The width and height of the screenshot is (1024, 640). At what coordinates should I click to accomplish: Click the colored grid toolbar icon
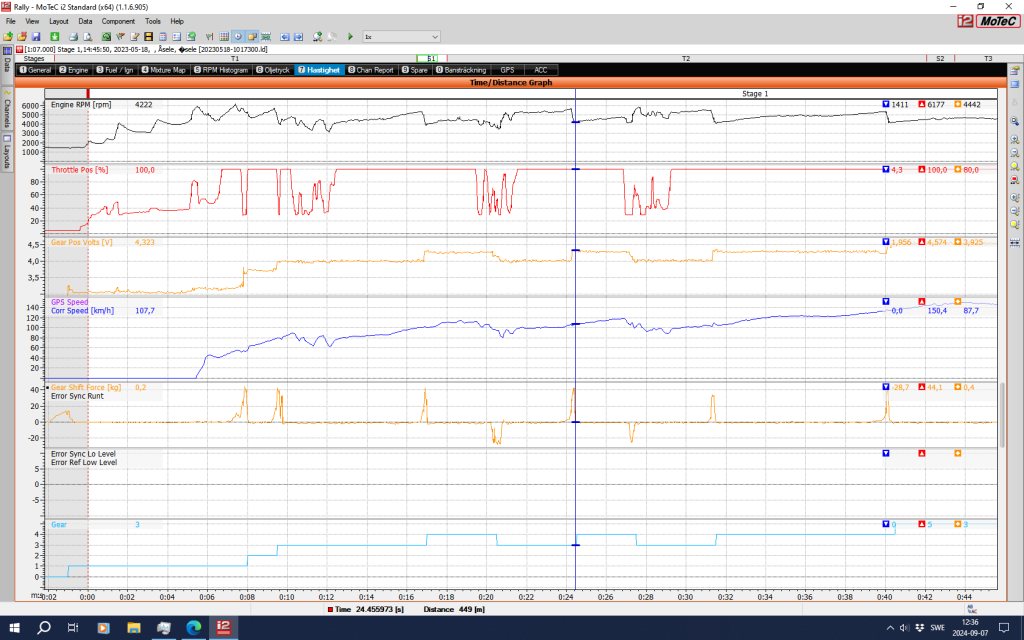coord(224,37)
